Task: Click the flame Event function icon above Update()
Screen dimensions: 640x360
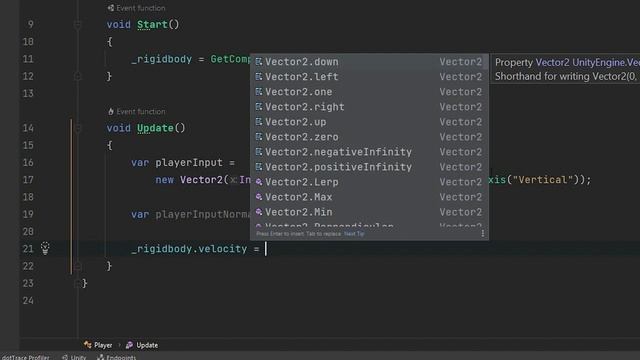Action: pos(111,111)
